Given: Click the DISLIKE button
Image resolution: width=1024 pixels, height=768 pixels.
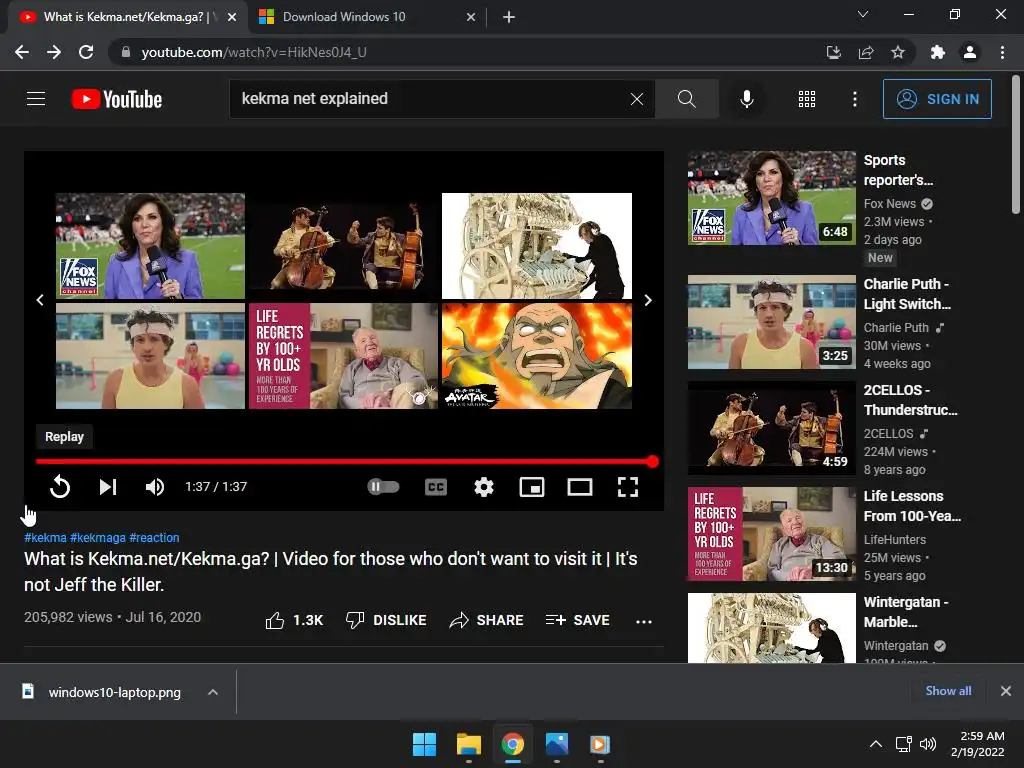Looking at the screenshot, I should pyautogui.click(x=386, y=620).
